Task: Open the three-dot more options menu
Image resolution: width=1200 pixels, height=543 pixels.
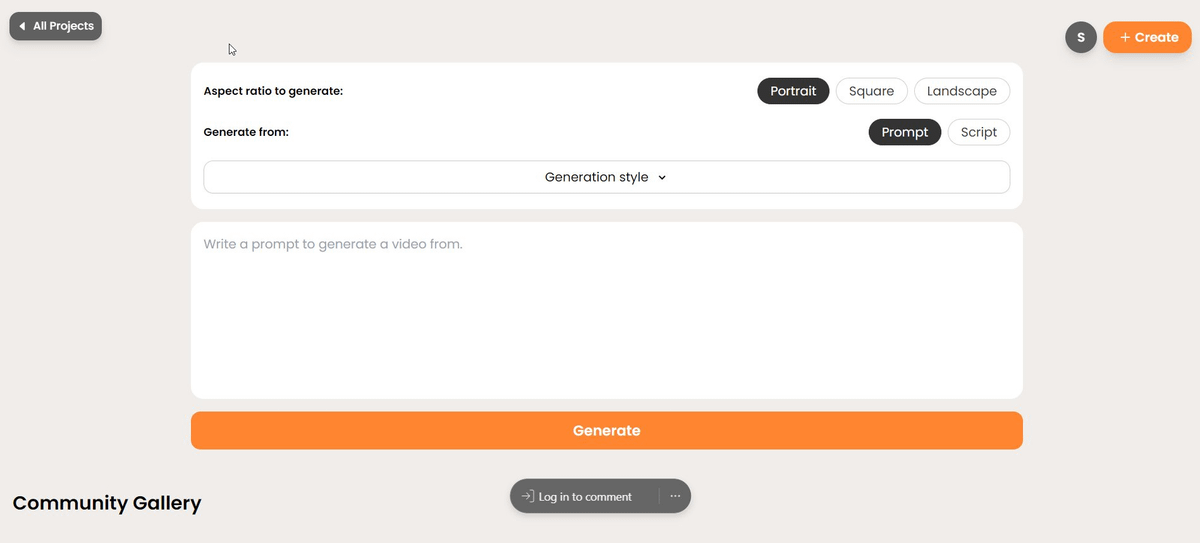Action: 675,496
